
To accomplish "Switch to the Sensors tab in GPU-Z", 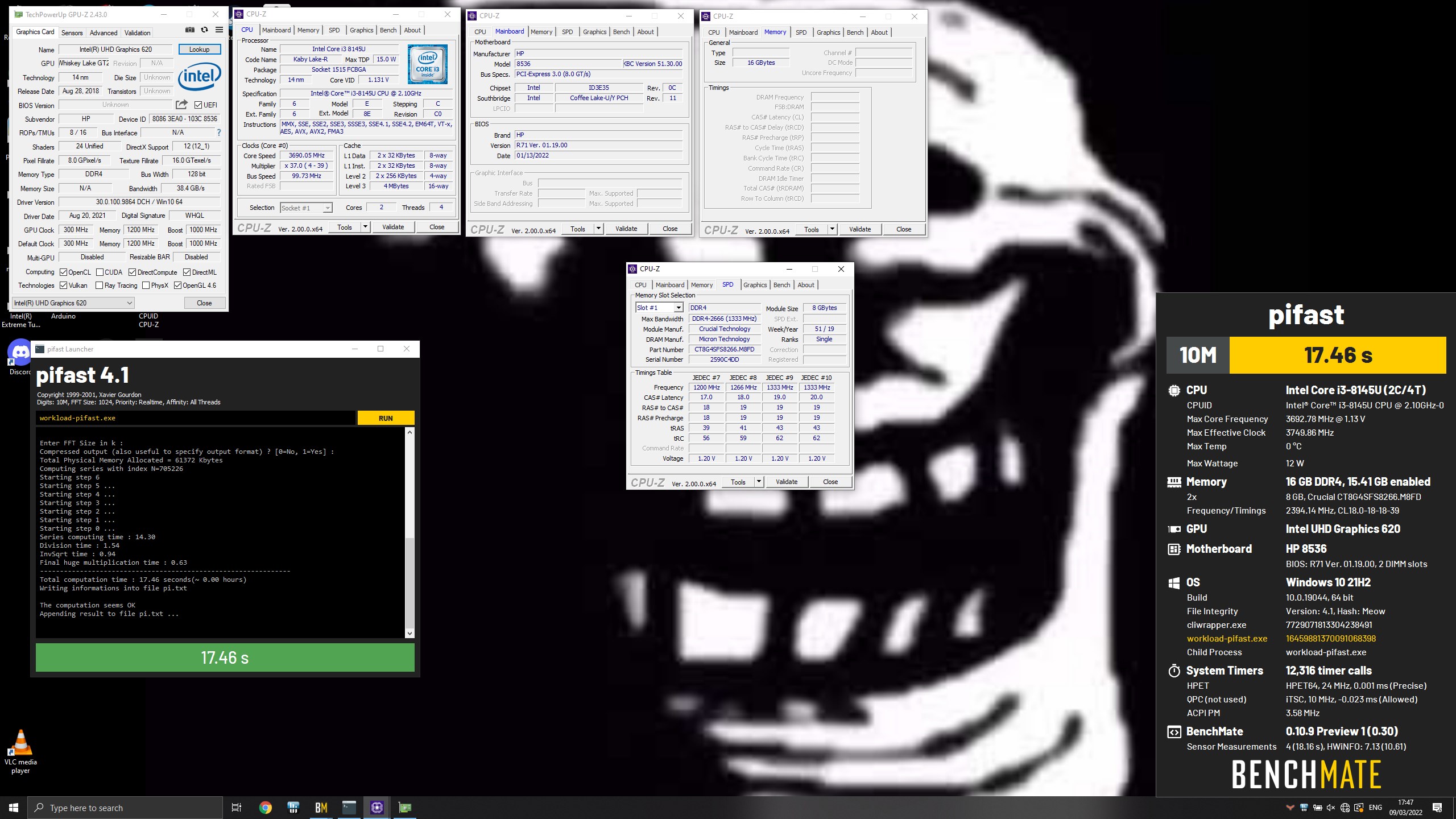I will click(x=72, y=32).
